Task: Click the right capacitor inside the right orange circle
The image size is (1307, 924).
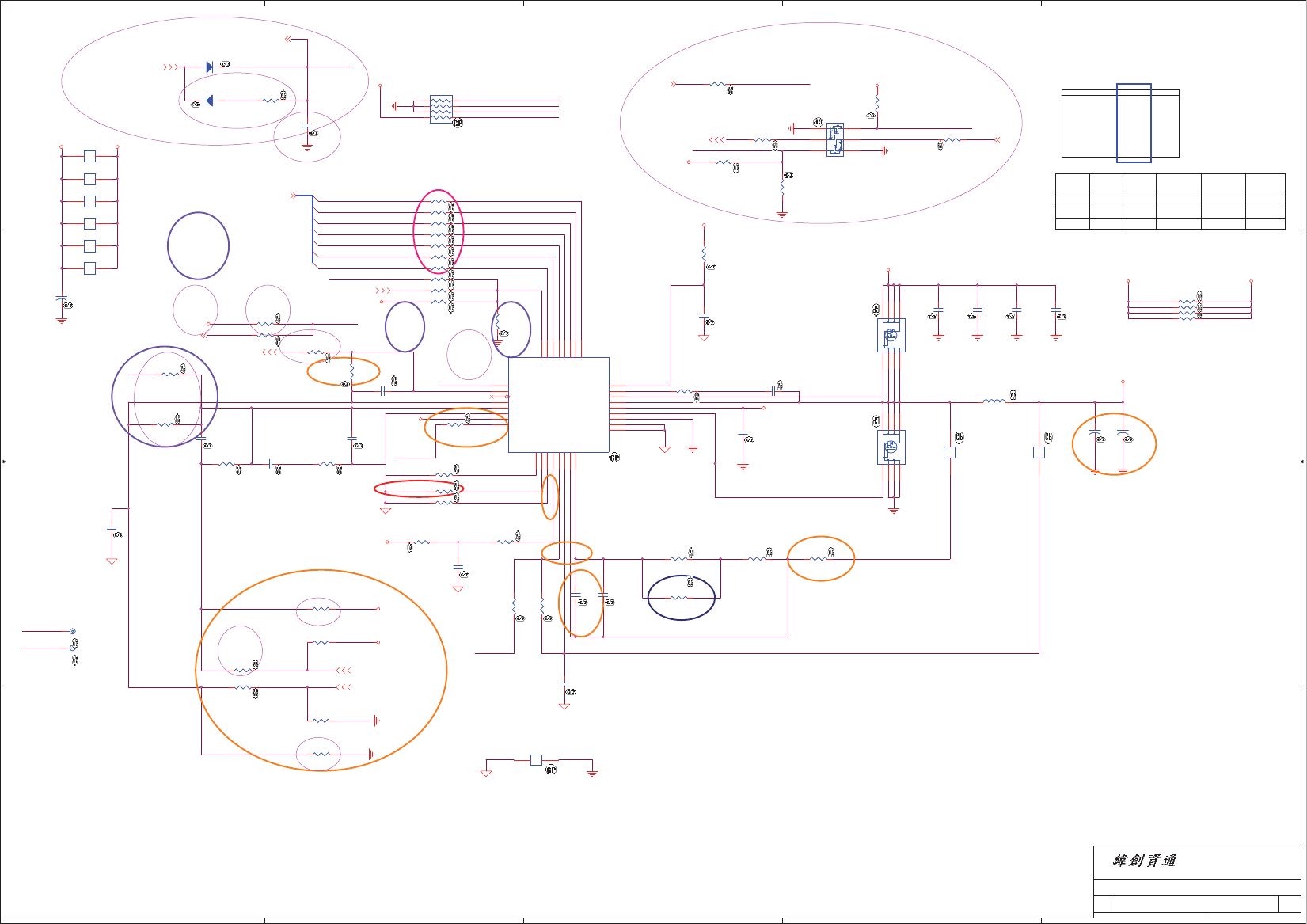Action: pyautogui.click(x=1123, y=433)
